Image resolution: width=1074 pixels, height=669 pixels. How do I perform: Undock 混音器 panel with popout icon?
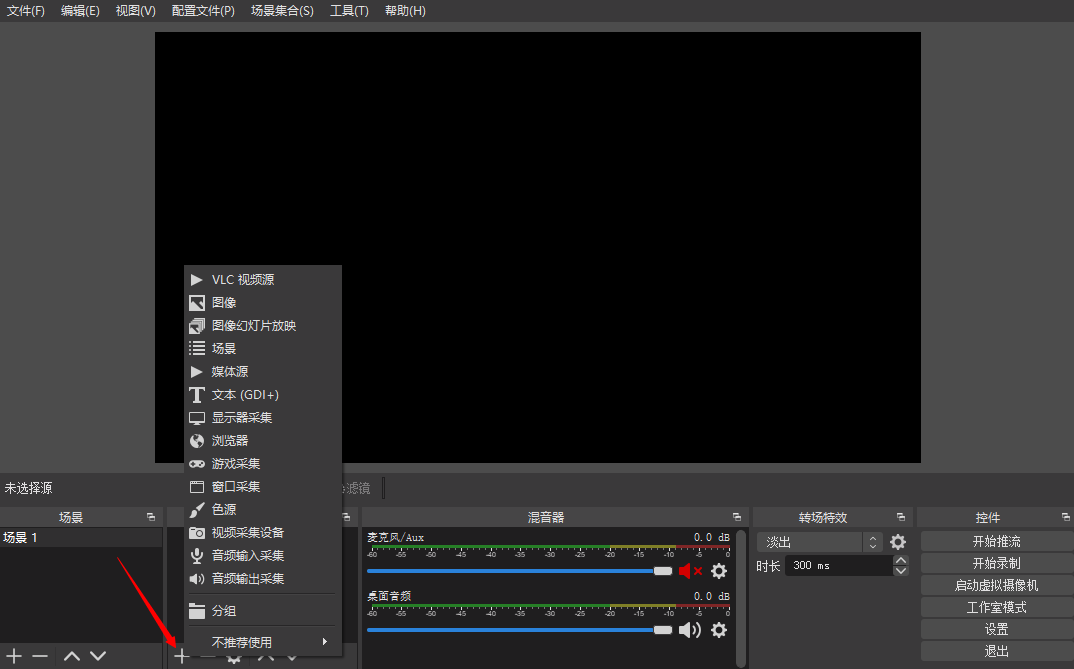(x=737, y=517)
